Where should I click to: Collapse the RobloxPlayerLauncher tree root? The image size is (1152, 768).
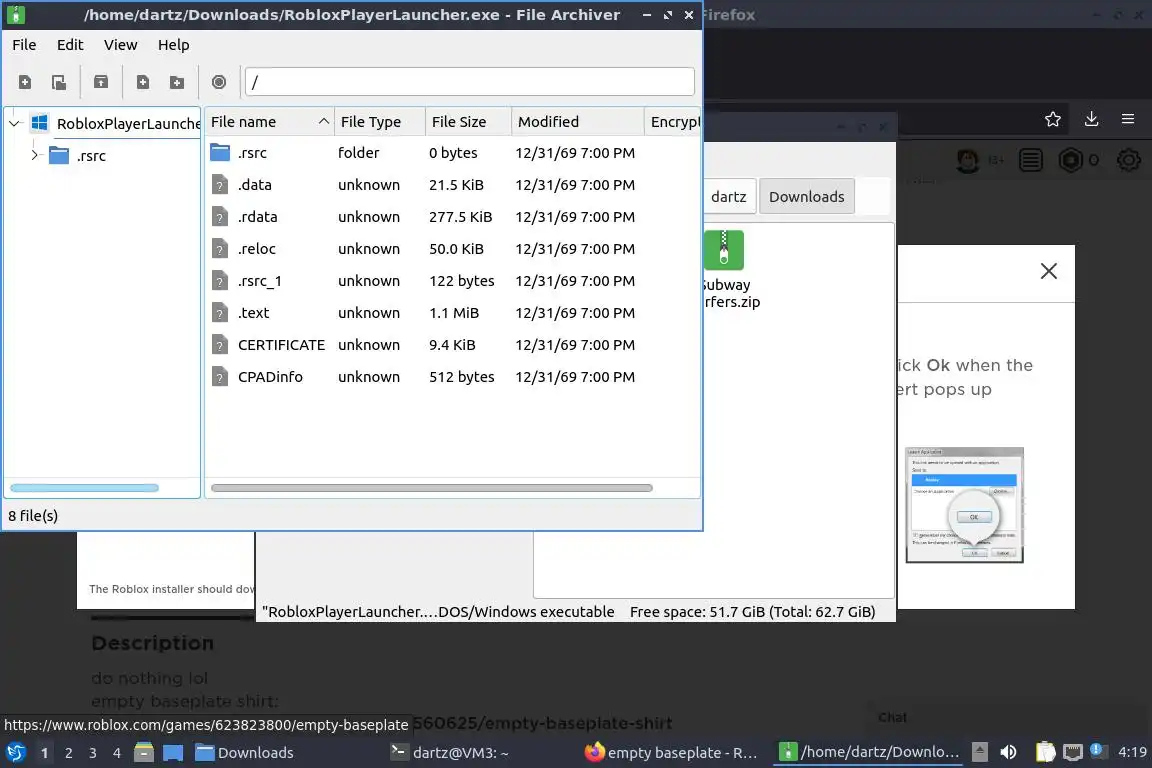15,123
